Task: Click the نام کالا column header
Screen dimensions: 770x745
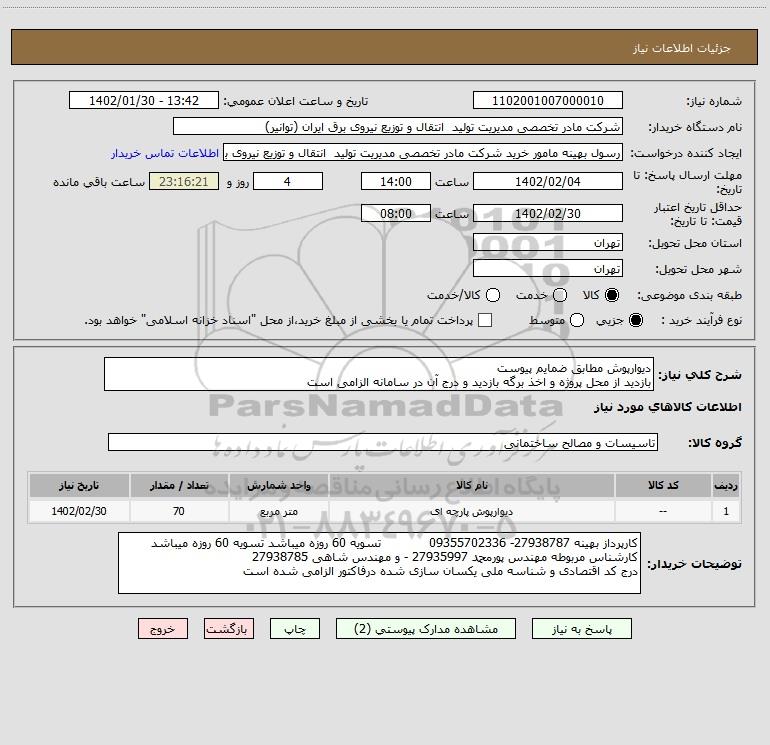Action: 472,485
